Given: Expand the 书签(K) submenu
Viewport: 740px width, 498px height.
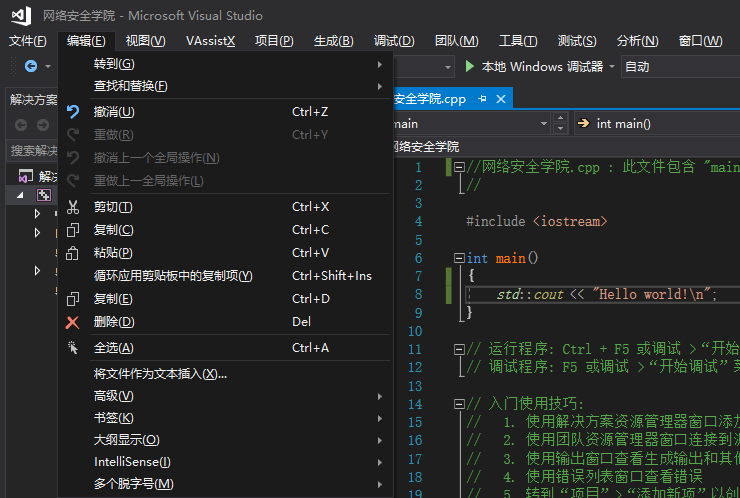Looking at the screenshot, I should pyautogui.click(x=226, y=418).
